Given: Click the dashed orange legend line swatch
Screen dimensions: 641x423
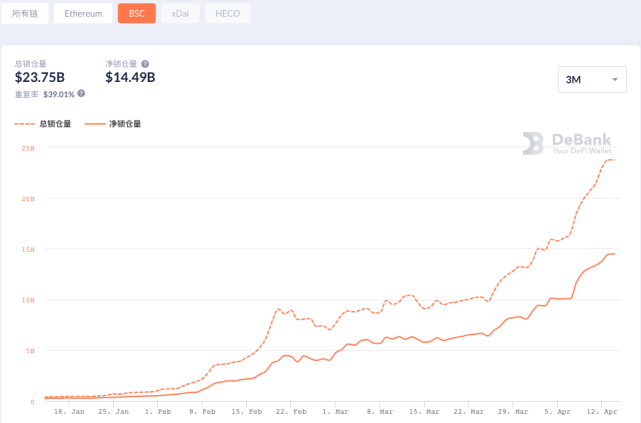Looking at the screenshot, I should [x=25, y=124].
